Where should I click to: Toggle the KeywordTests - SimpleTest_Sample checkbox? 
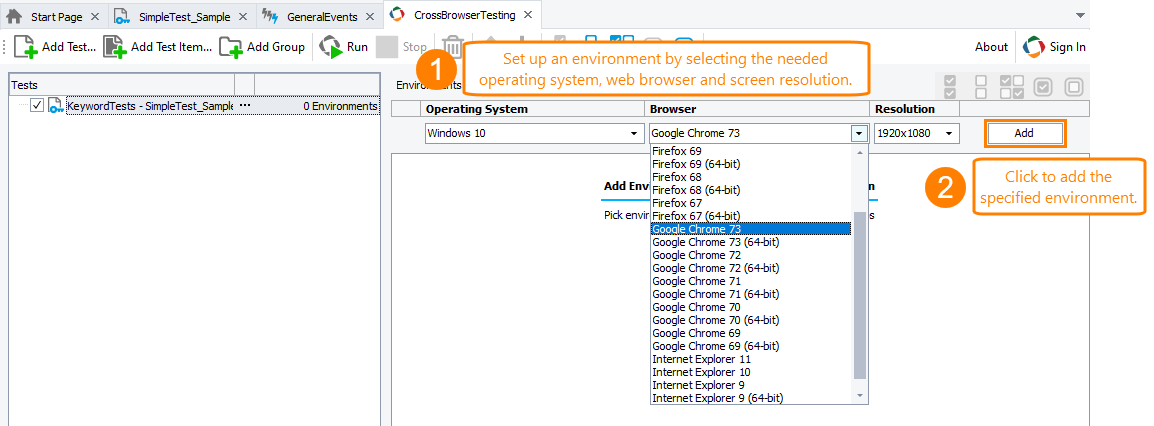(x=37, y=106)
